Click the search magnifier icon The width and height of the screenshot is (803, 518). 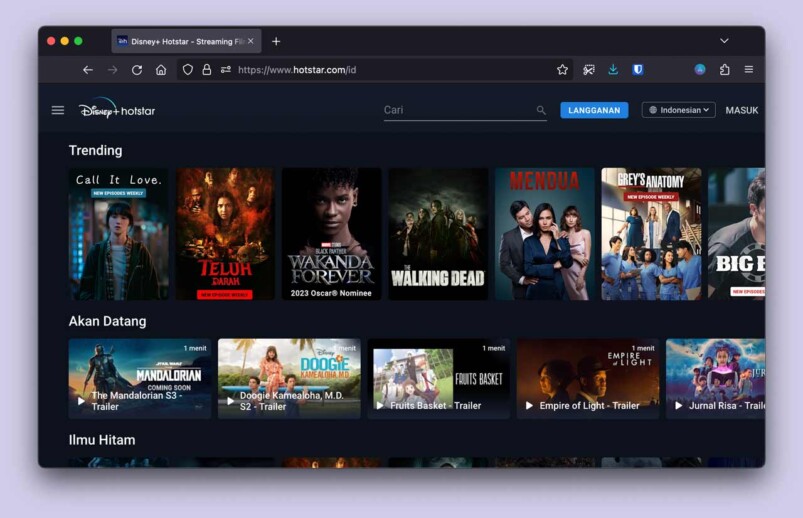541,110
